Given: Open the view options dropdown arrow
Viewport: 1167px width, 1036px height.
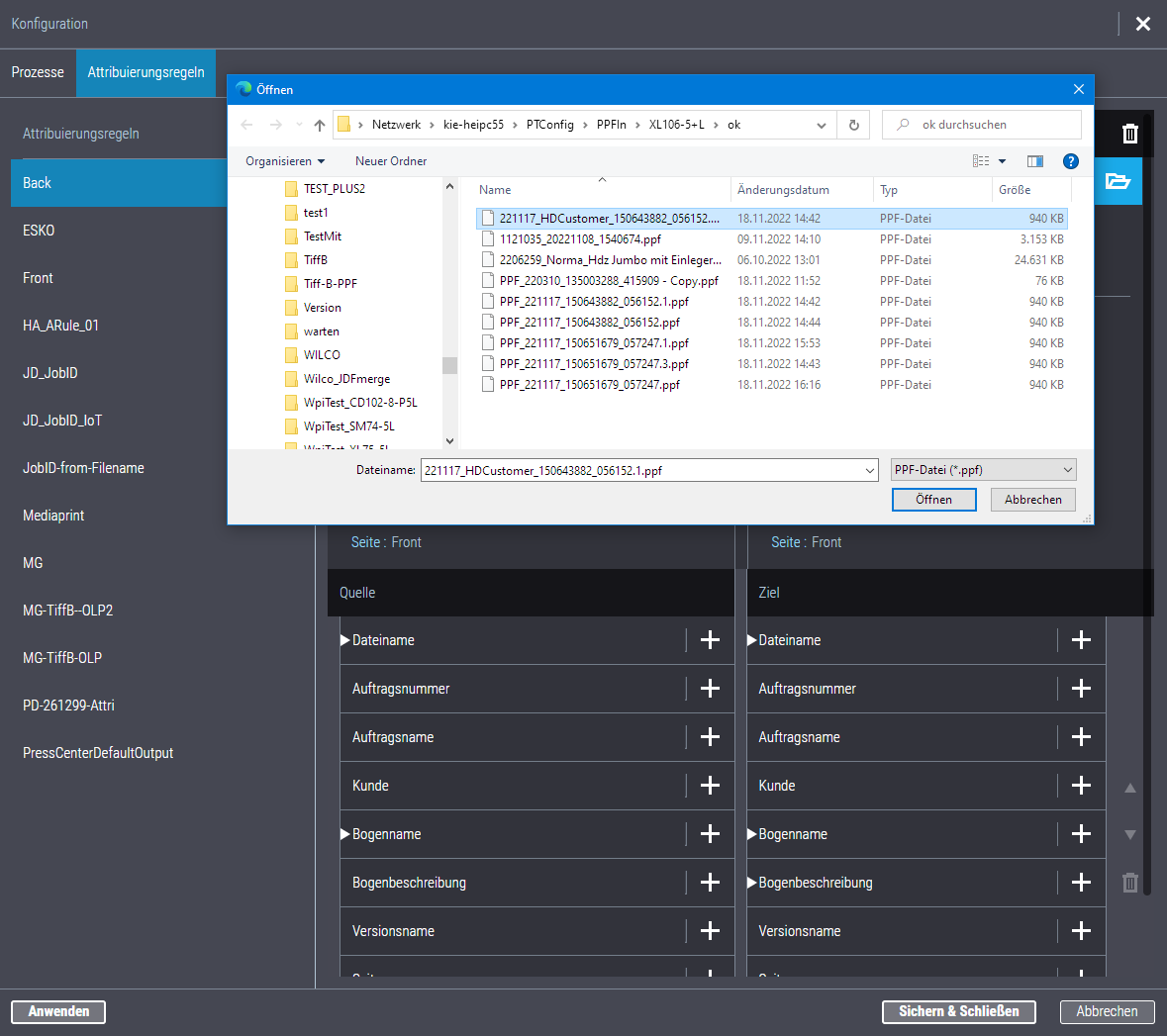Looking at the screenshot, I should (x=1002, y=161).
